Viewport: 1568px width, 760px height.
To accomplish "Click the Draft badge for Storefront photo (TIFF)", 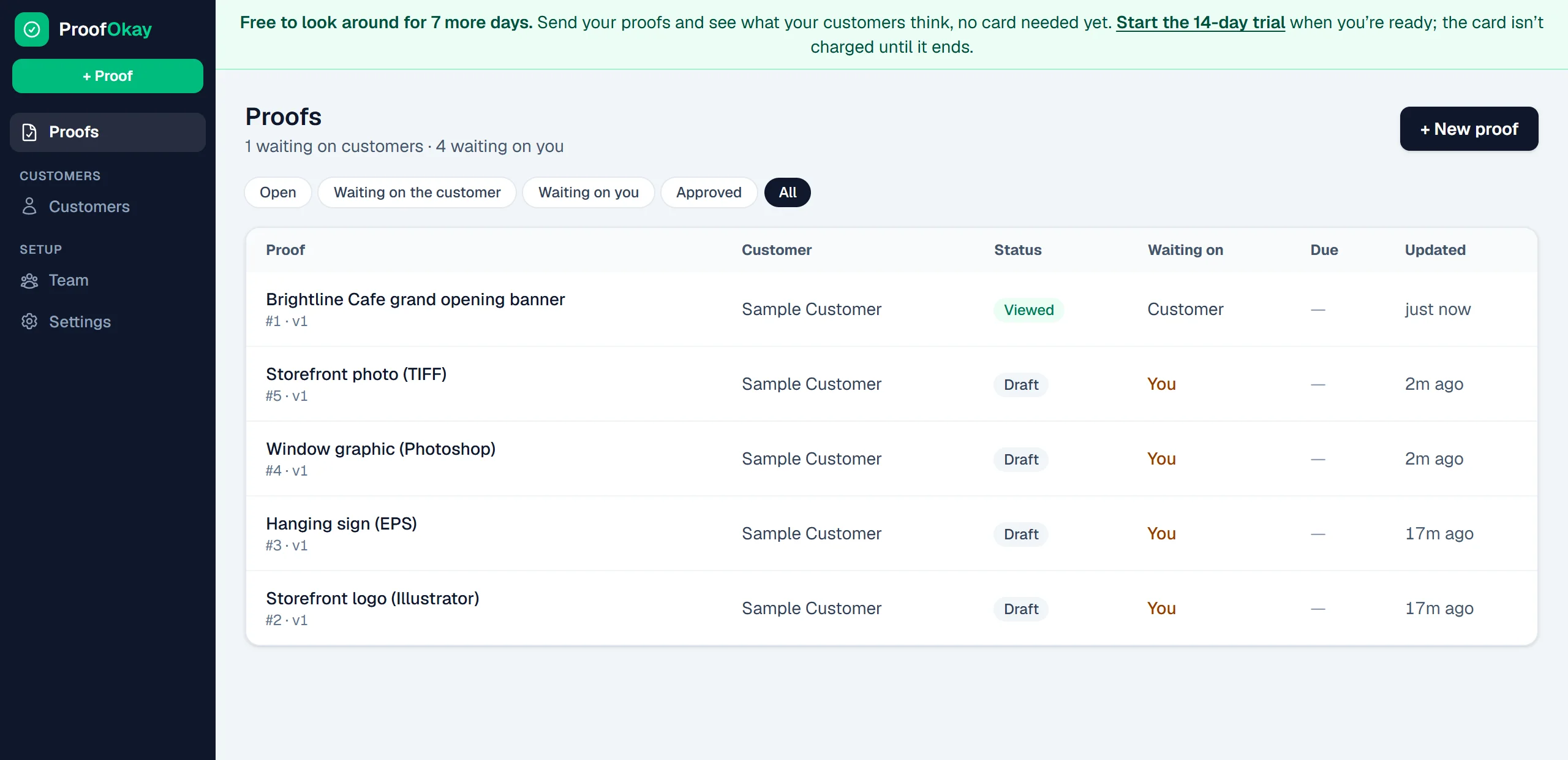I will 1021,385.
